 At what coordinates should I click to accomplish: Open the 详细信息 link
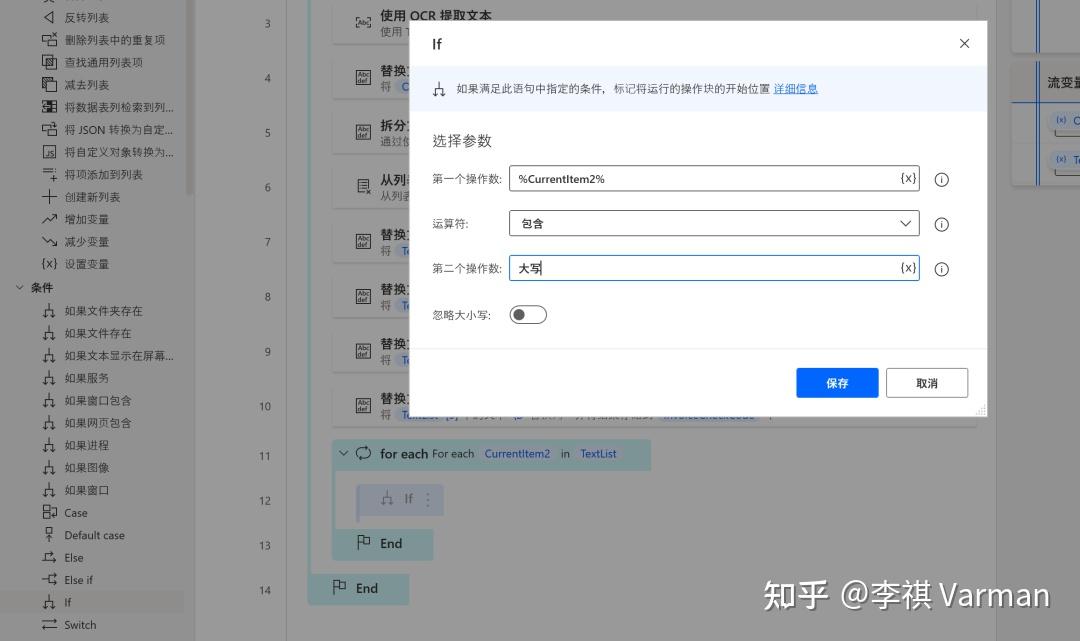click(795, 89)
